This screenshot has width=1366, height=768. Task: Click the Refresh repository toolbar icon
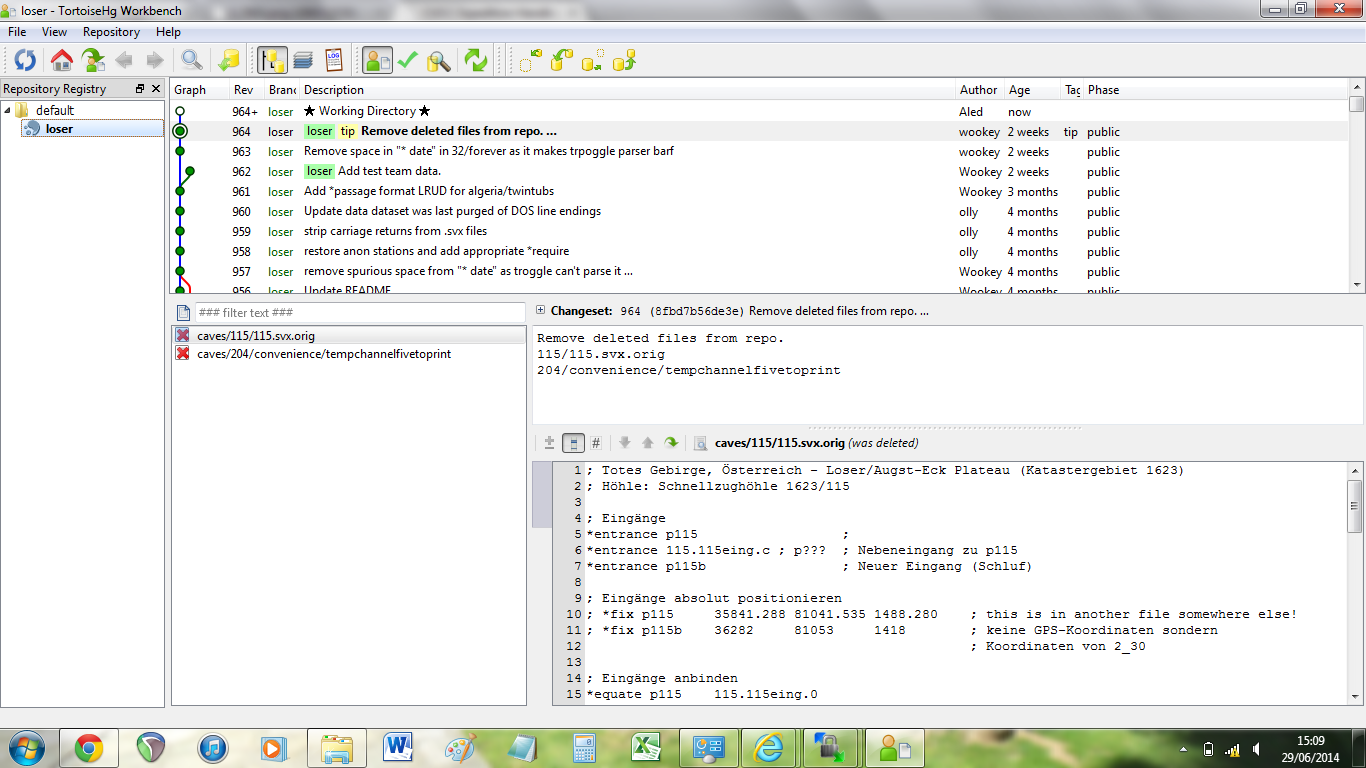[25, 60]
